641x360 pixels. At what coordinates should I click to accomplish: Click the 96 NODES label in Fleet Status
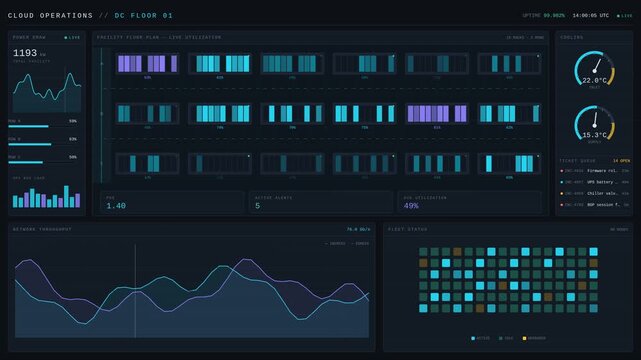(x=619, y=230)
